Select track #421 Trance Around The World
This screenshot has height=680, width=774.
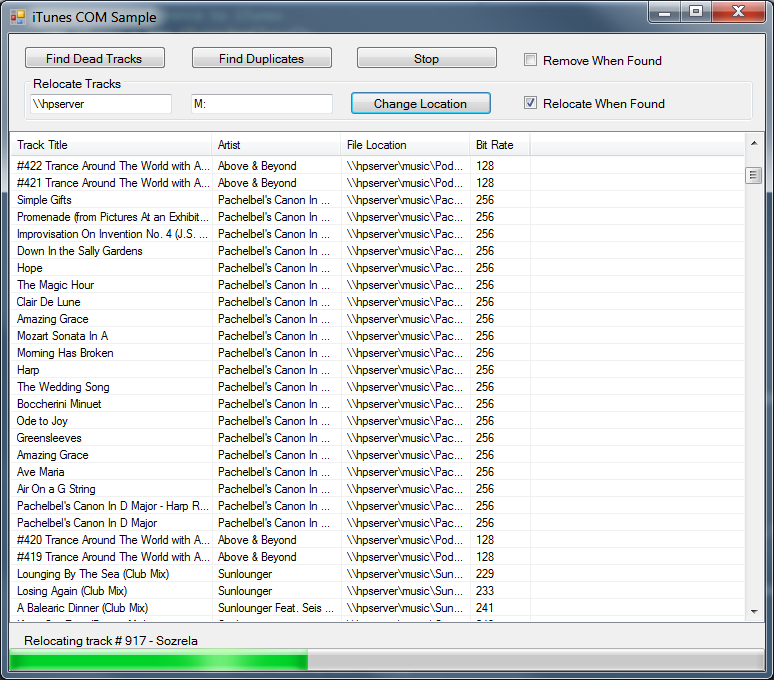(x=377, y=183)
